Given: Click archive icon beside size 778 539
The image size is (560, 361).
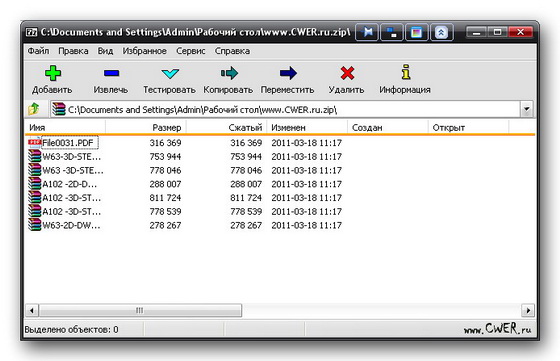Looking at the screenshot, I should pyautogui.click(x=35, y=211).
